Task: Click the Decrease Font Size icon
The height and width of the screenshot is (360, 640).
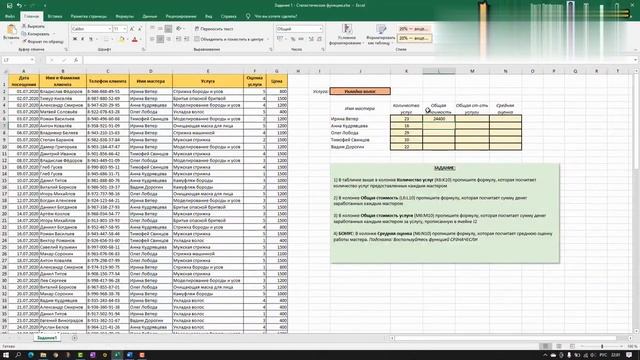Action: click(x=140, y=29)
